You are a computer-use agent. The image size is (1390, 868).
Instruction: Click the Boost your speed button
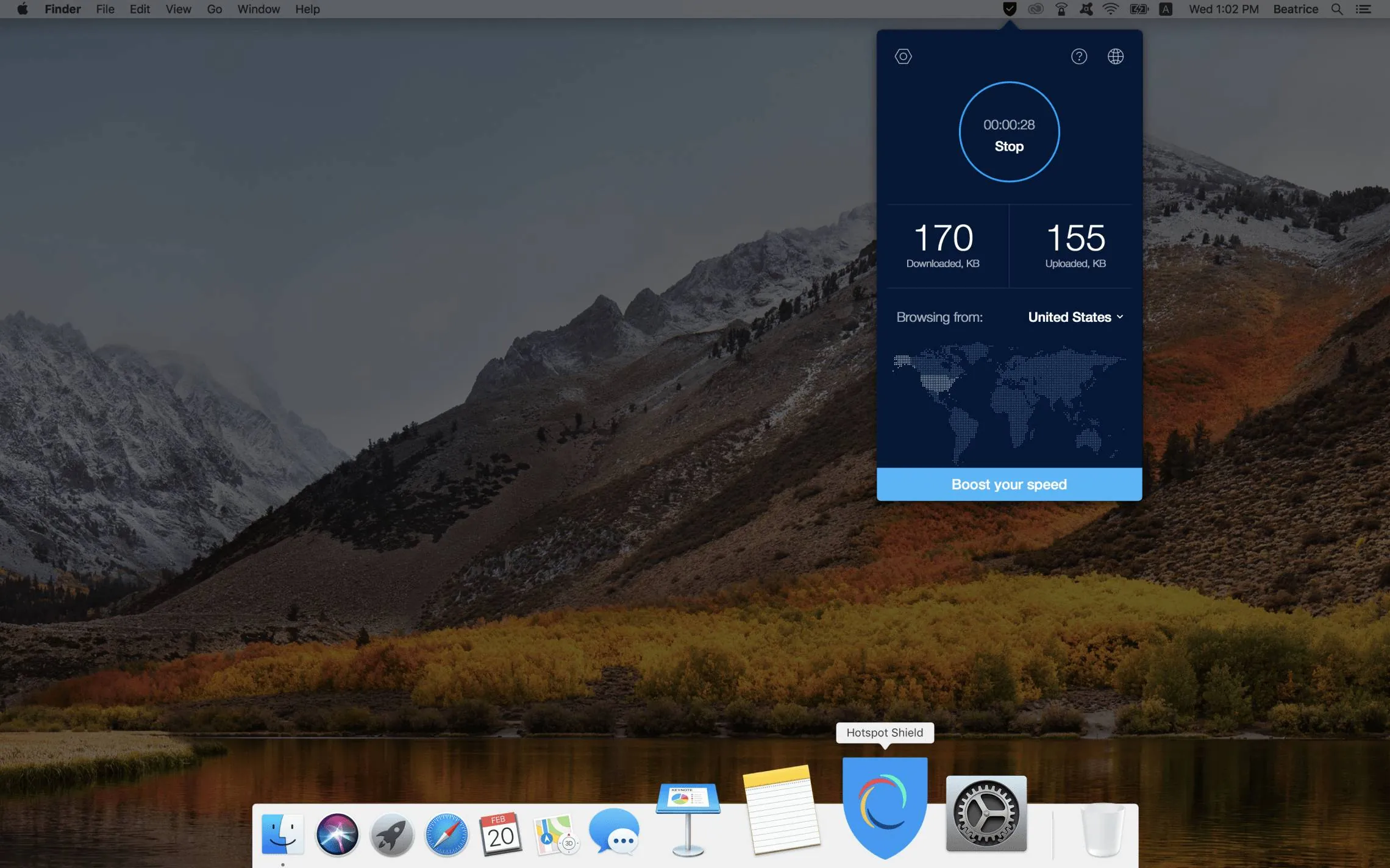click(1008, 484)
